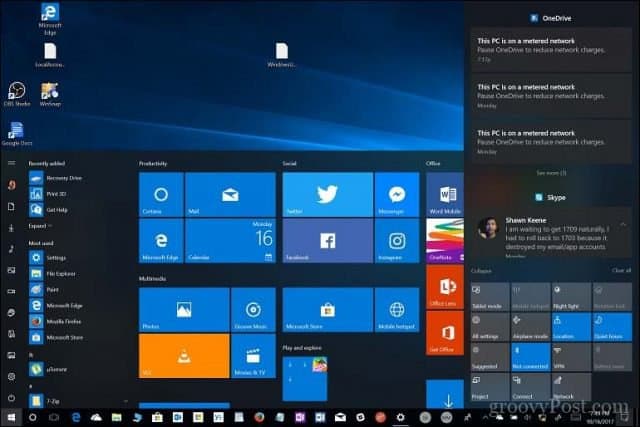The height and width of the screenshot is (427, 640).
Task: Open Mozilla Firefox from Most used list
Action: point(78,322)
